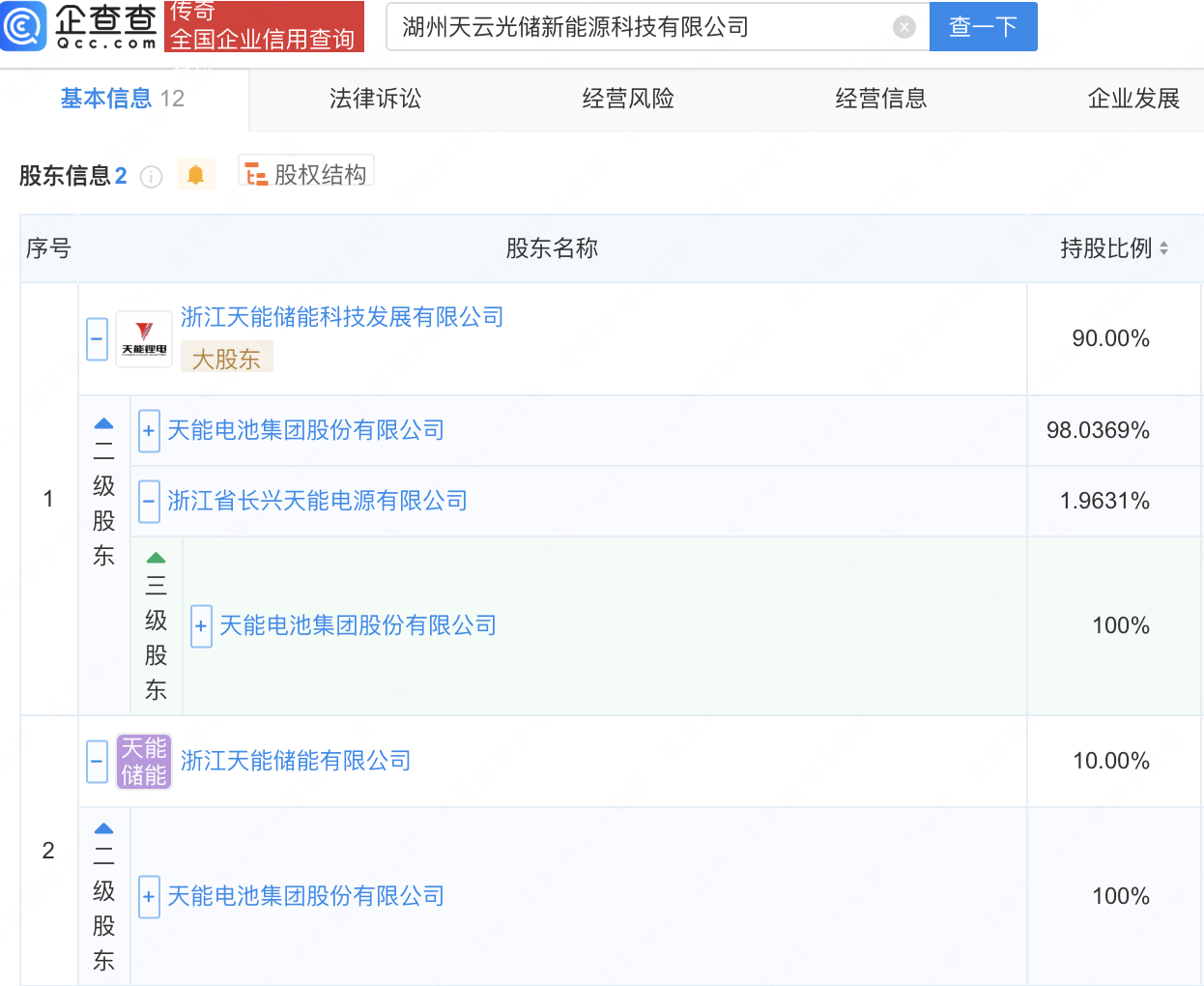Image resolution: width=1204 pixels, height=986 pixels.
Task: Expand 天能电池集团 row with 98.0369% share
Action: 149,431
